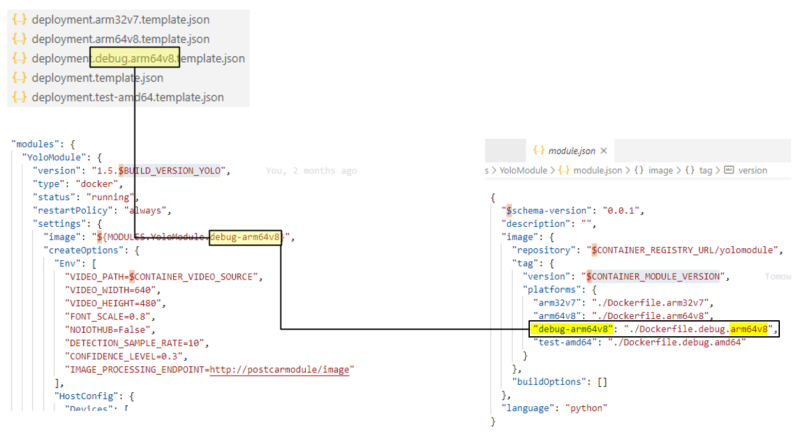Click the "Env" key
The height and width of the screenshot is (436, 803).
coord(67,264)
